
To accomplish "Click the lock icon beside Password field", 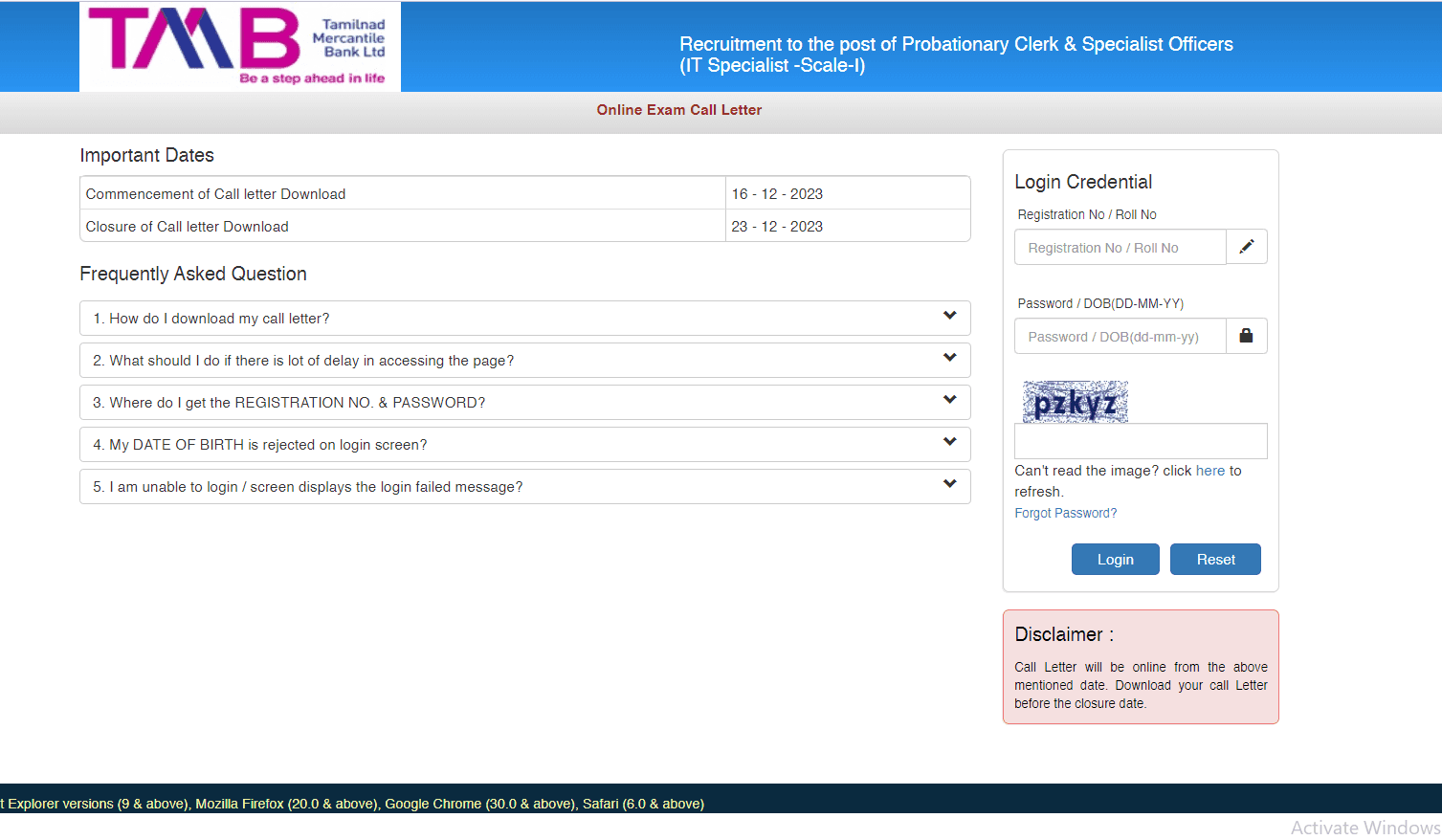I will click(1246, 336).
